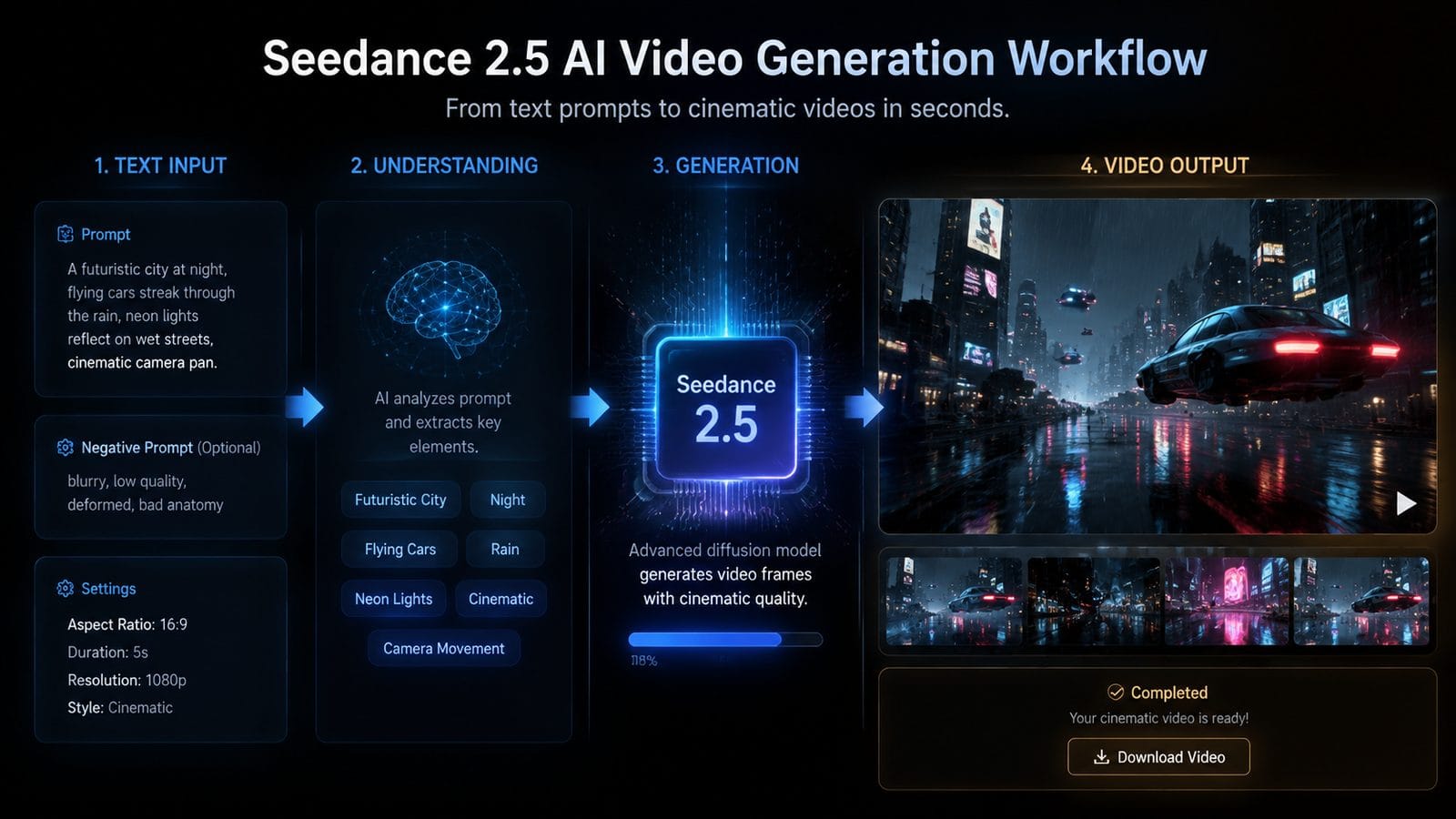Click the Duration: 5s setting
This screenshot has height=819, width=1456.
107,652
